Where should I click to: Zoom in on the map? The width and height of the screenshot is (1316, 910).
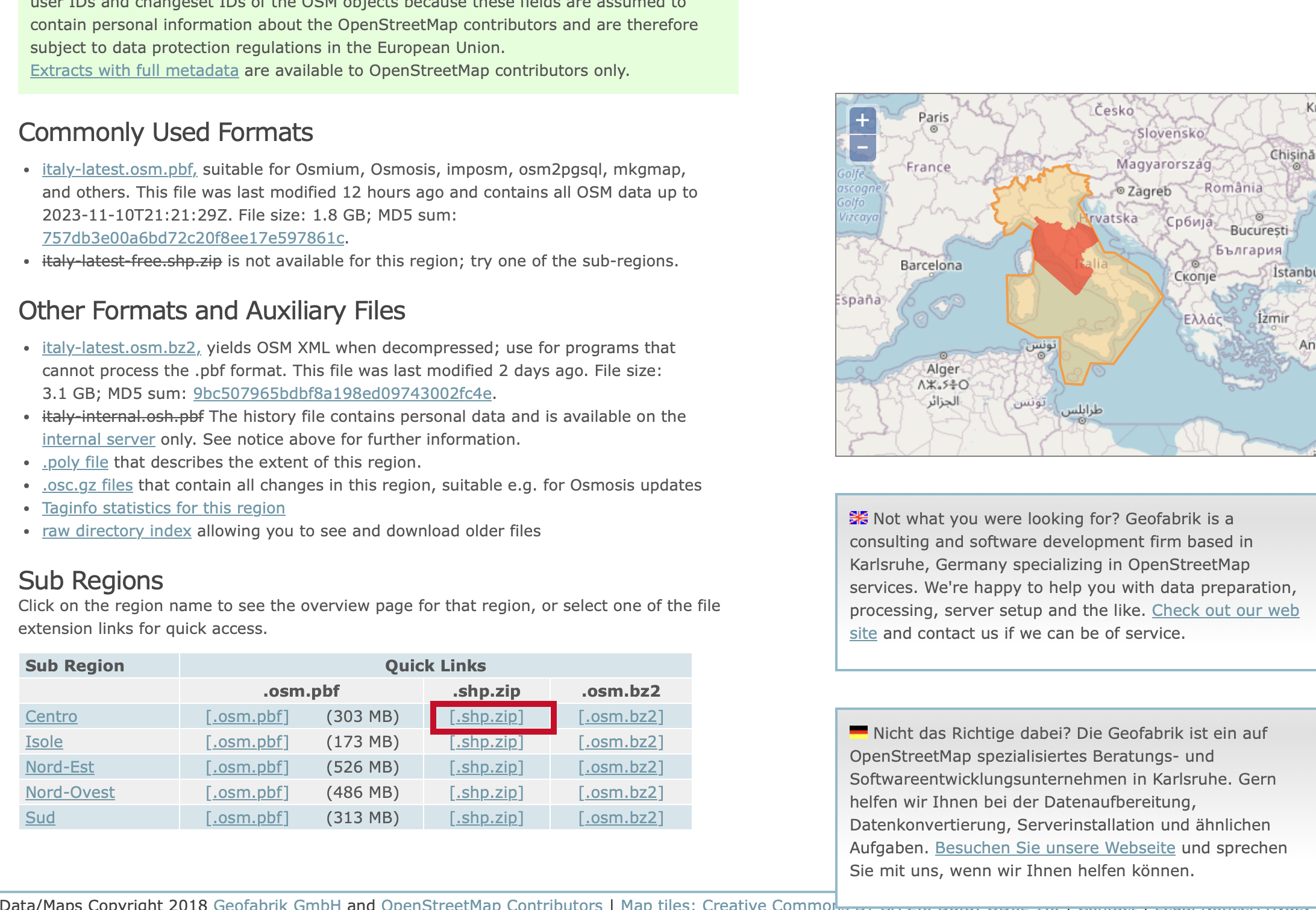(862, 121)
